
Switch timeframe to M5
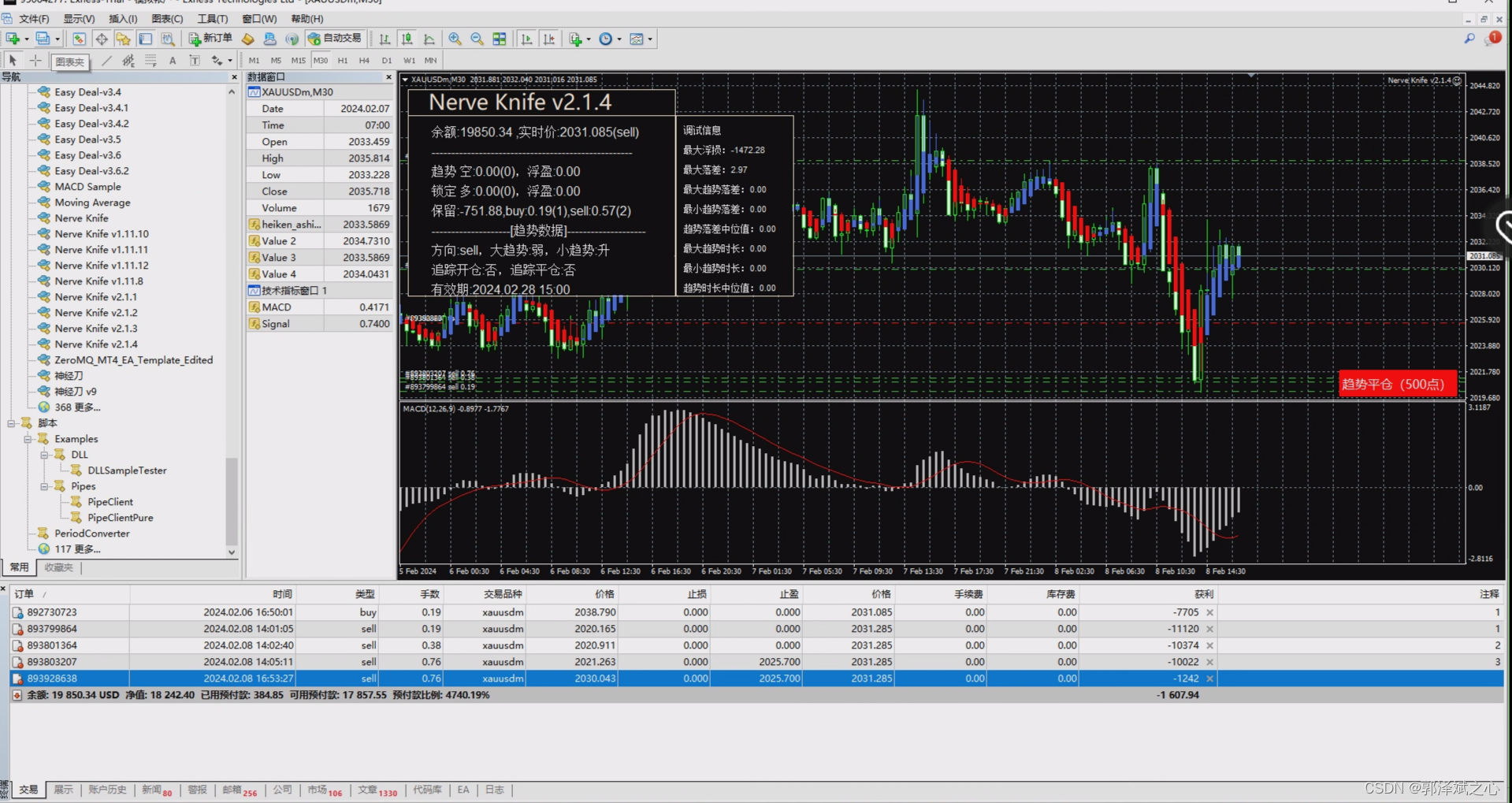[276, 60]
